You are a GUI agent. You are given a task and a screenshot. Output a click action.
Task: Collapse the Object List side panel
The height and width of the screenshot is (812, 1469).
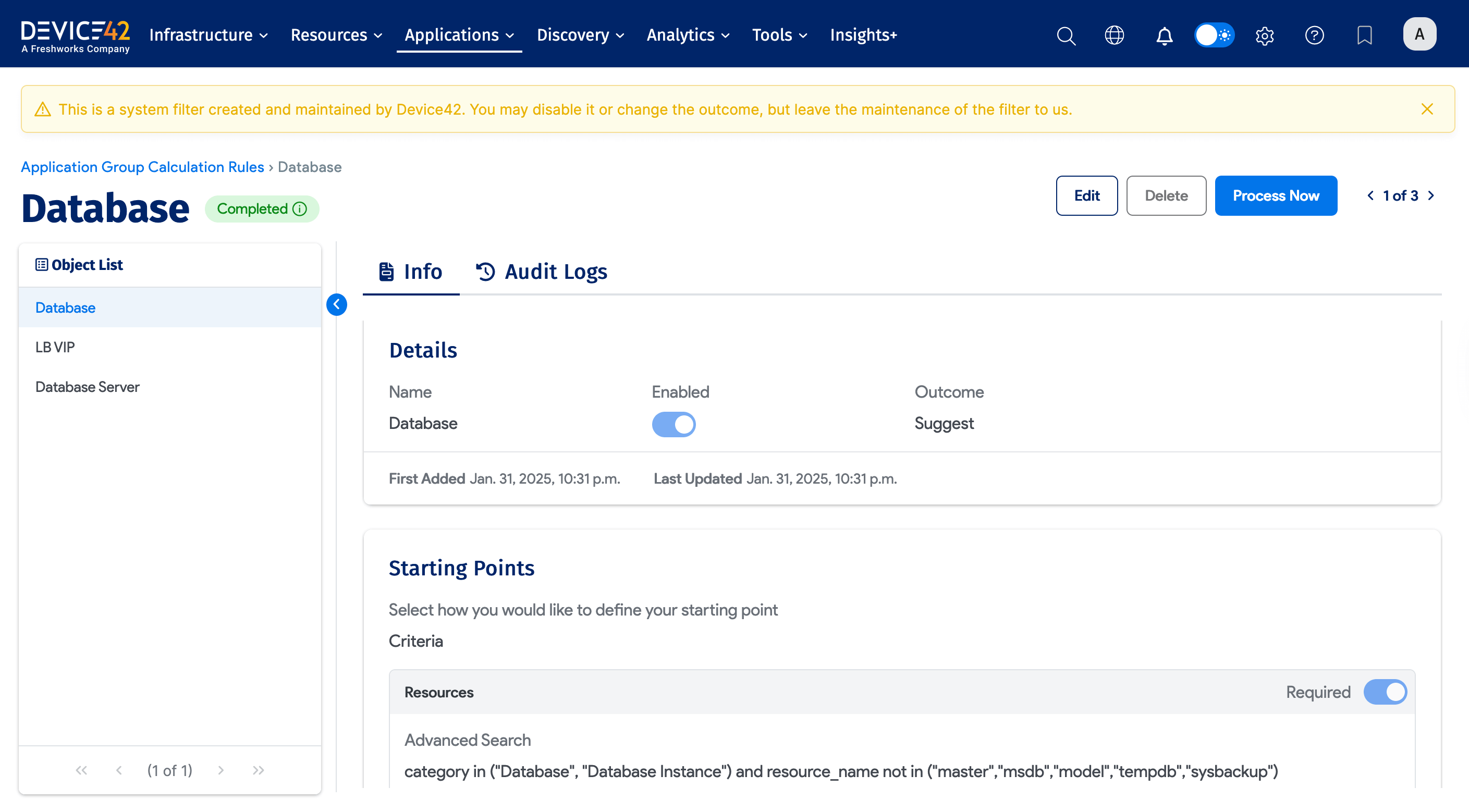336,304
